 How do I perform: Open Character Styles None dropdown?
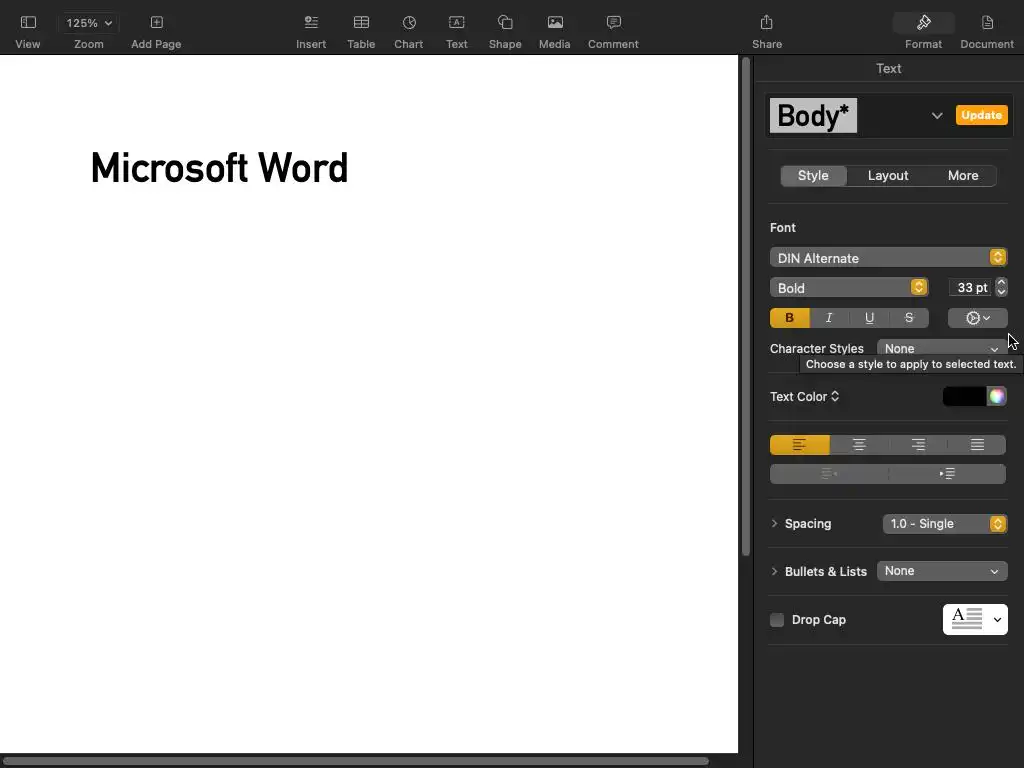[x=942, y=349]
